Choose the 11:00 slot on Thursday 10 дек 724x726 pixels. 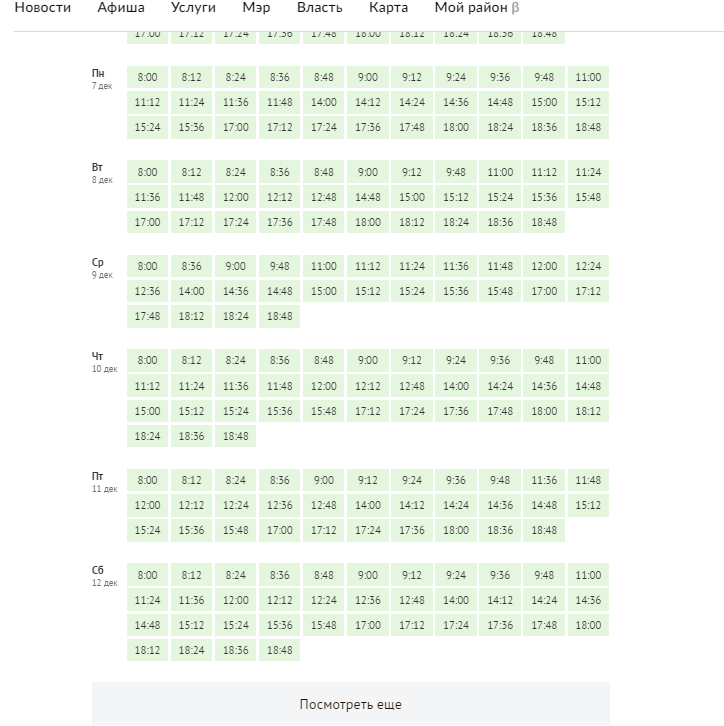(x=588, y=361)
